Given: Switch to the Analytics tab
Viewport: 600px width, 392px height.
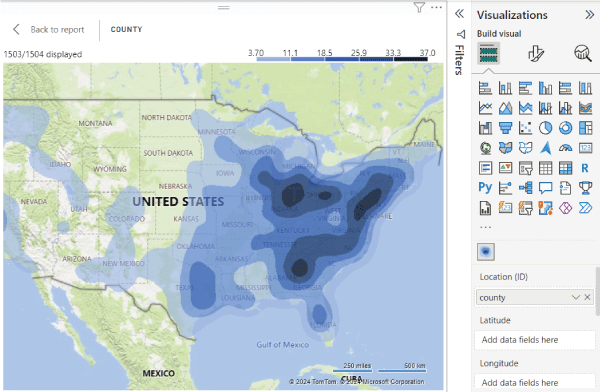Looking at the screenshot, I should tap(583, 53).
